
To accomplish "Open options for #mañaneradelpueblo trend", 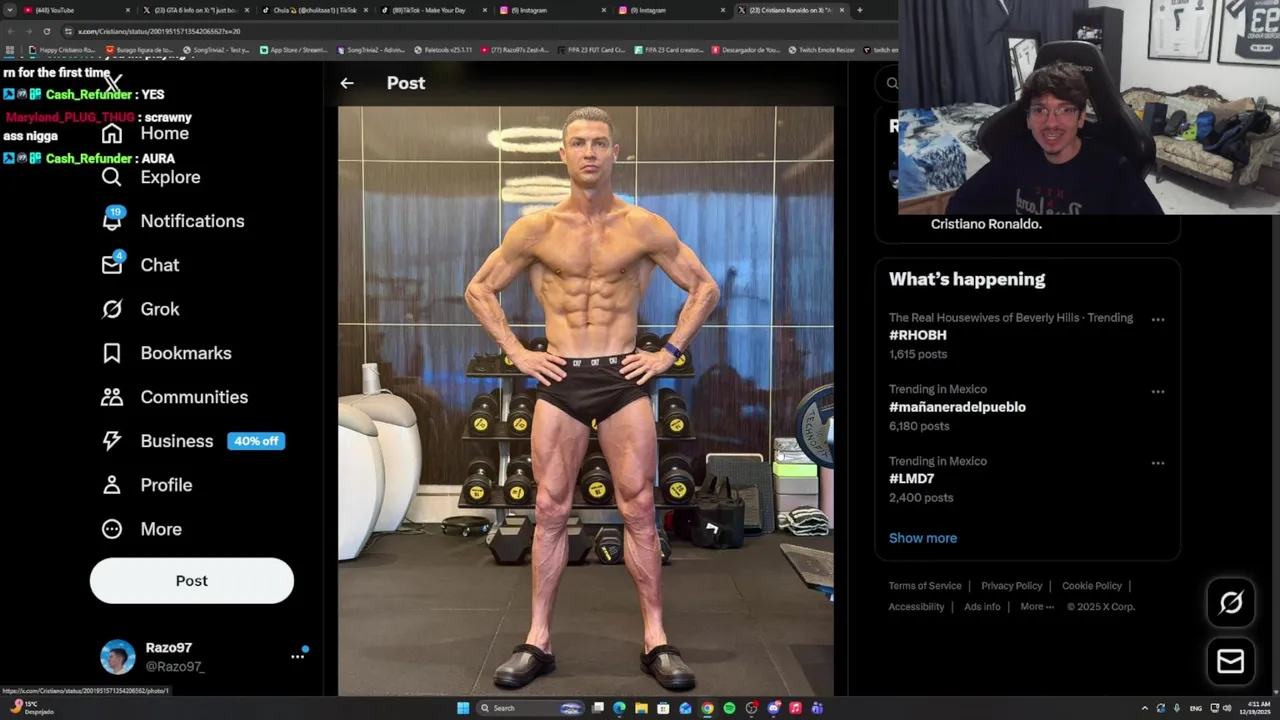I will click(1157, 391).
